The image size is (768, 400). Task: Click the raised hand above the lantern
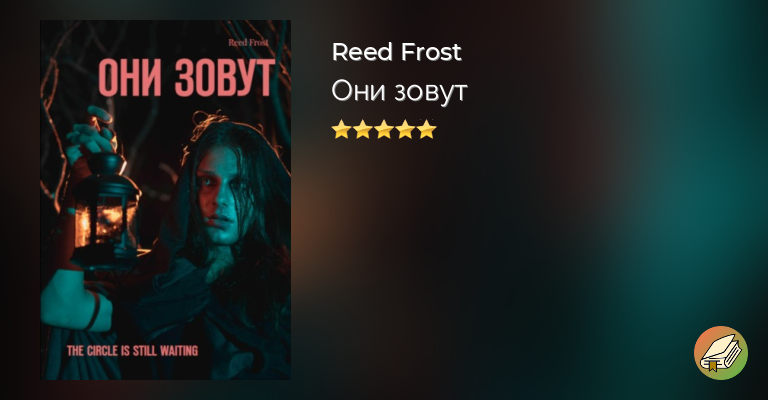pyautogui.click(x=91, y=135)
